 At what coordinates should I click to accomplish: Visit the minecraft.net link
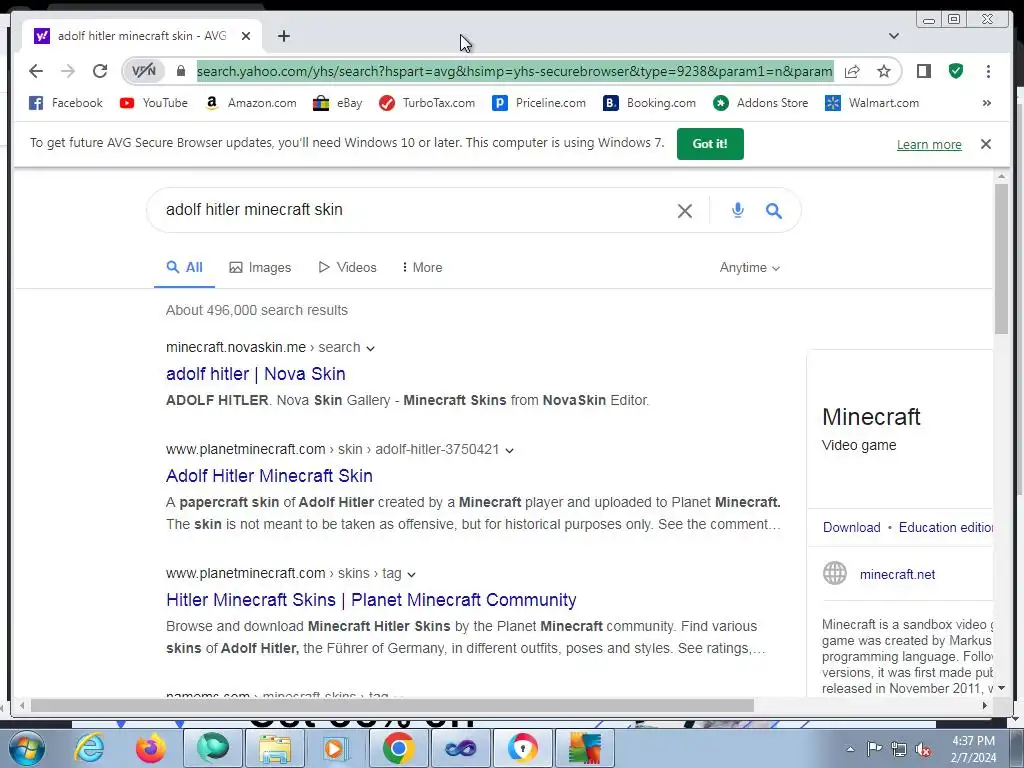(897, 575)
